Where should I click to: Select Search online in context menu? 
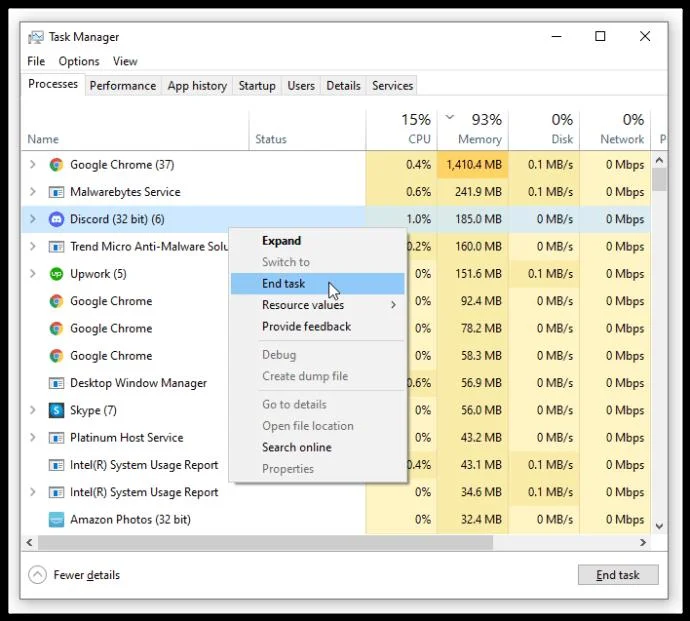317,447
